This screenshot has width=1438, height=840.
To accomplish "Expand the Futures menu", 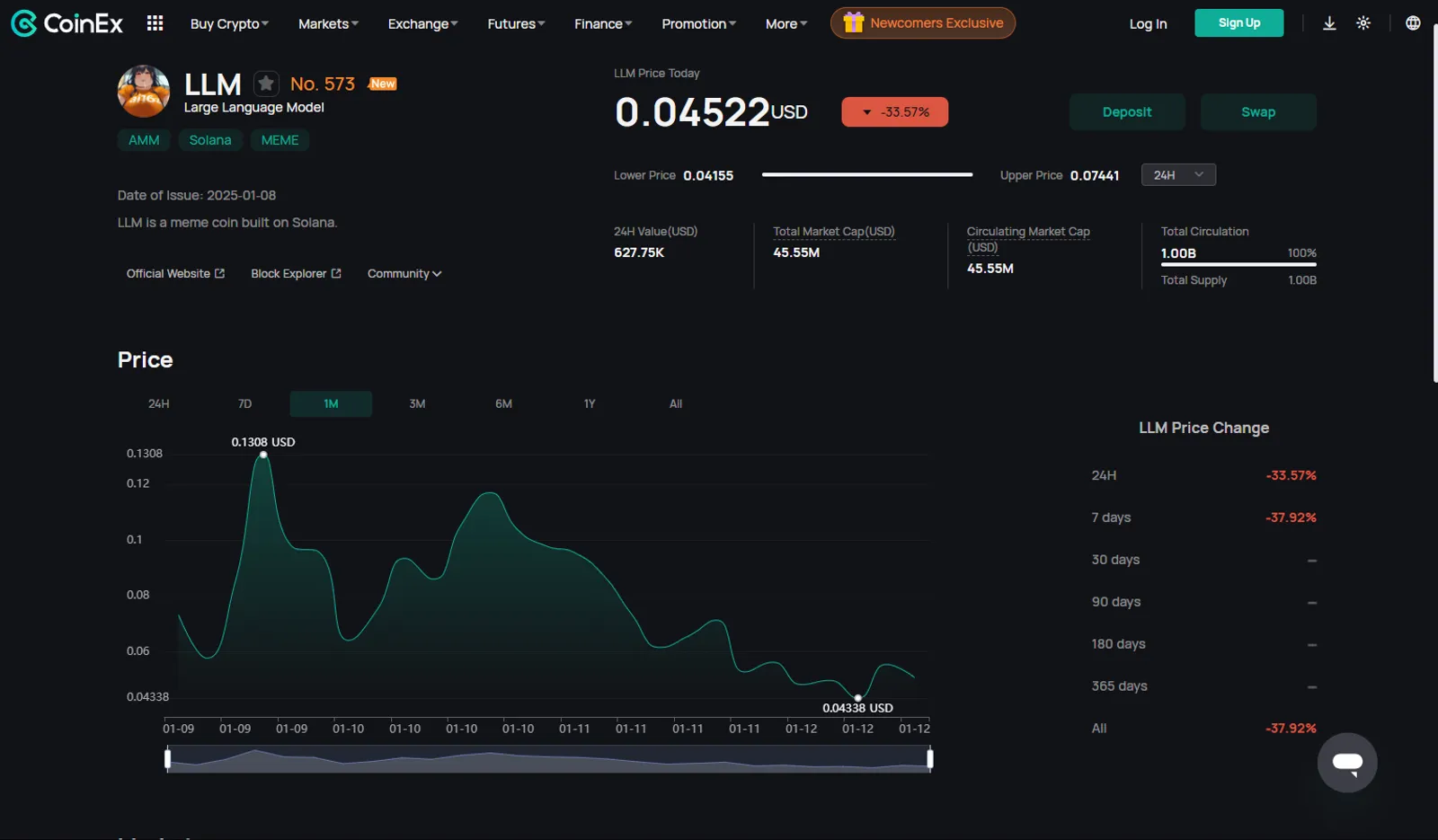I will [x=516, y=24].
